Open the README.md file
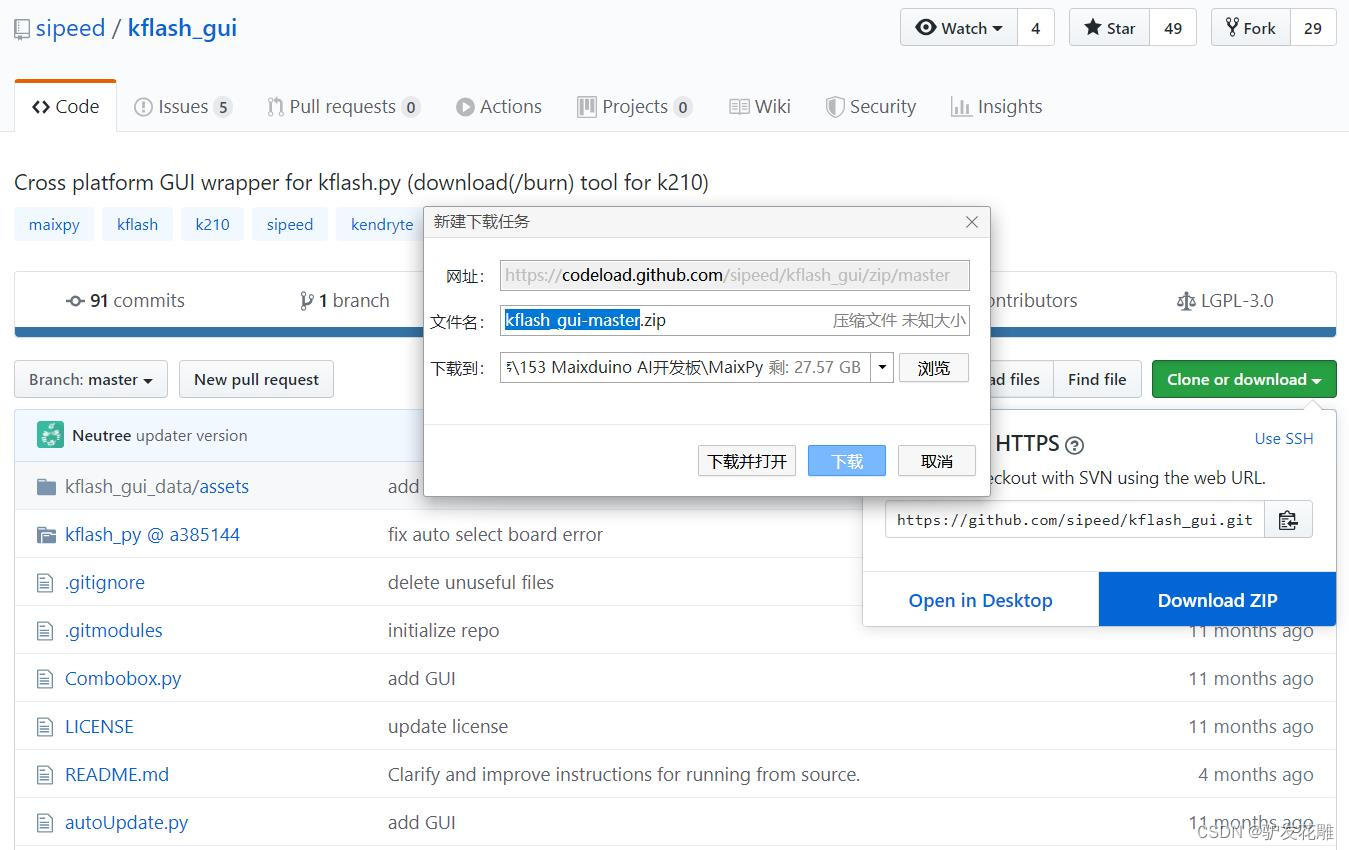This screenshot has height=850, width=1349. tap(117, 774)
